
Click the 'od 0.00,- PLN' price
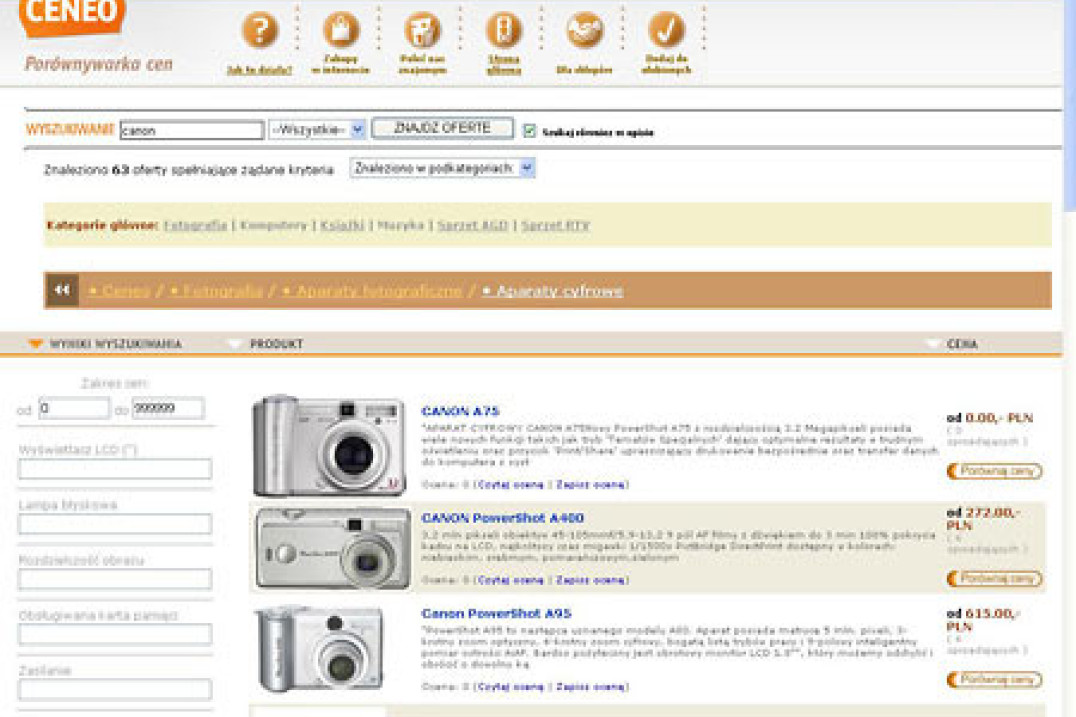click(990, 418)
